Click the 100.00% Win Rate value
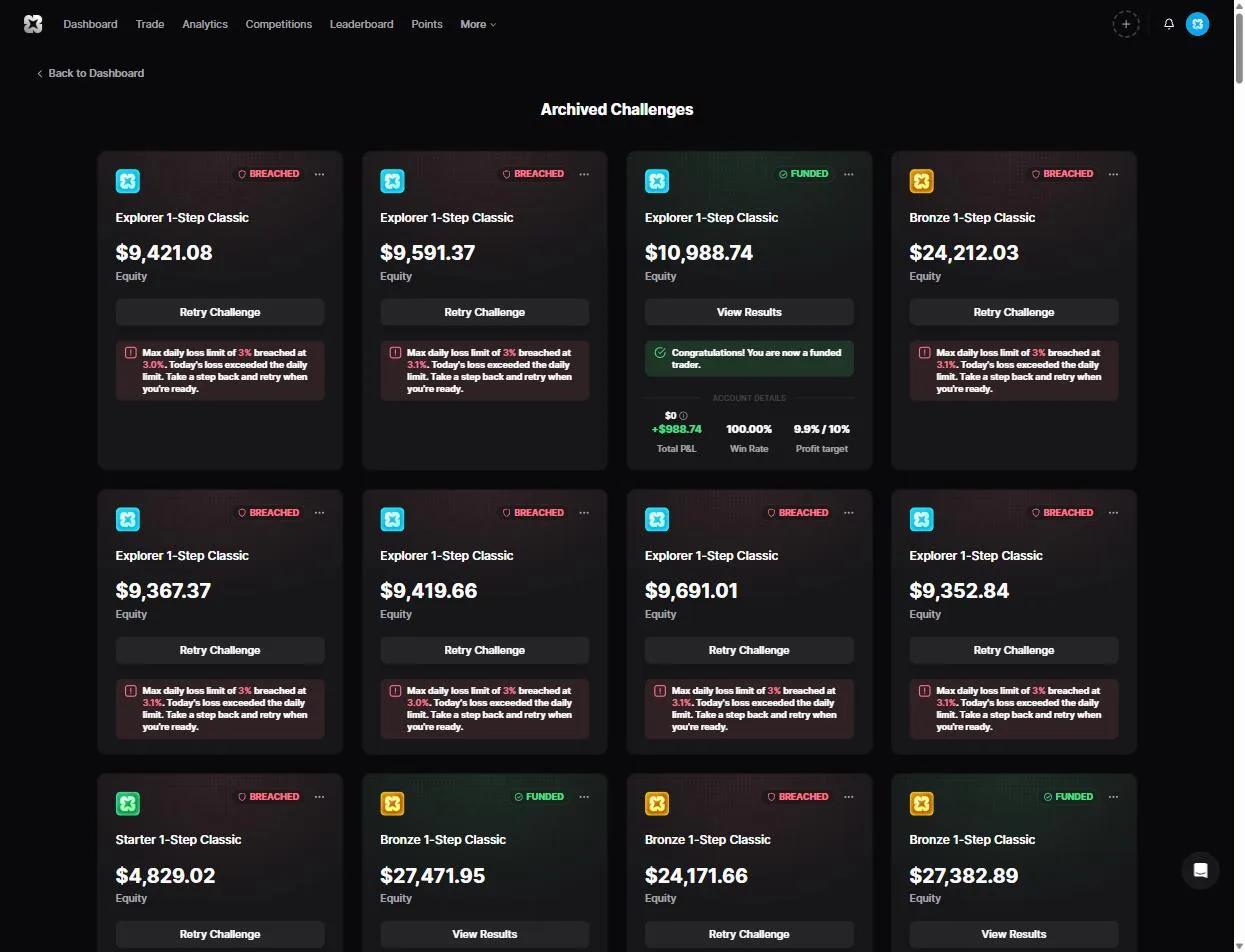 point(749,429)
